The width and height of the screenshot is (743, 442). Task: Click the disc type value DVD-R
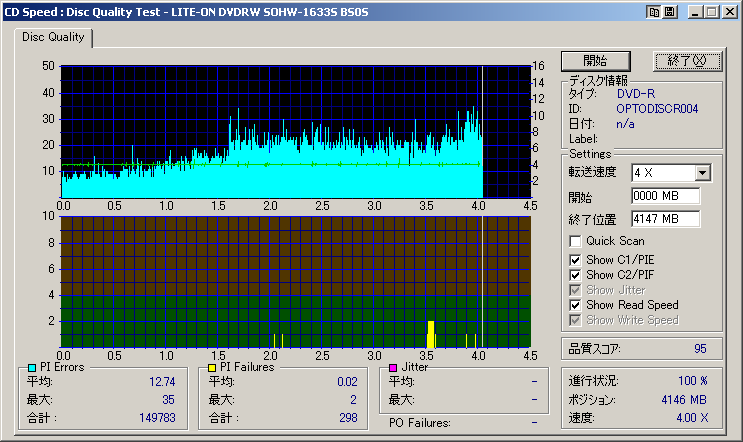636,94
